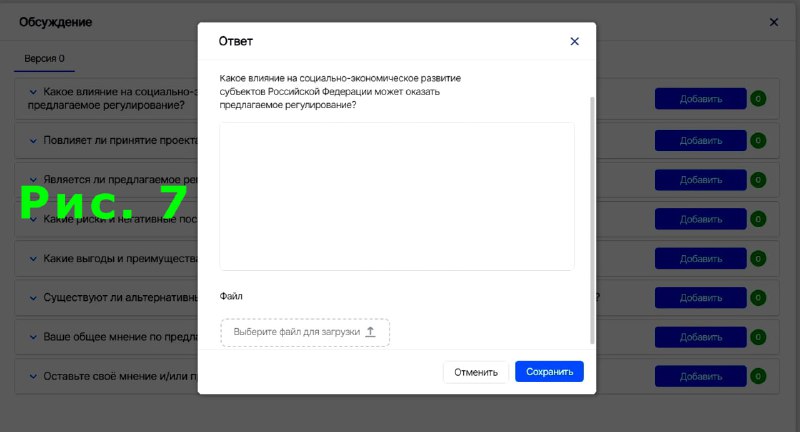Click Добавить for 'Какое влияние на социально' row
The height and width of the screenshot is (432, 800).
tap(701, 99)
